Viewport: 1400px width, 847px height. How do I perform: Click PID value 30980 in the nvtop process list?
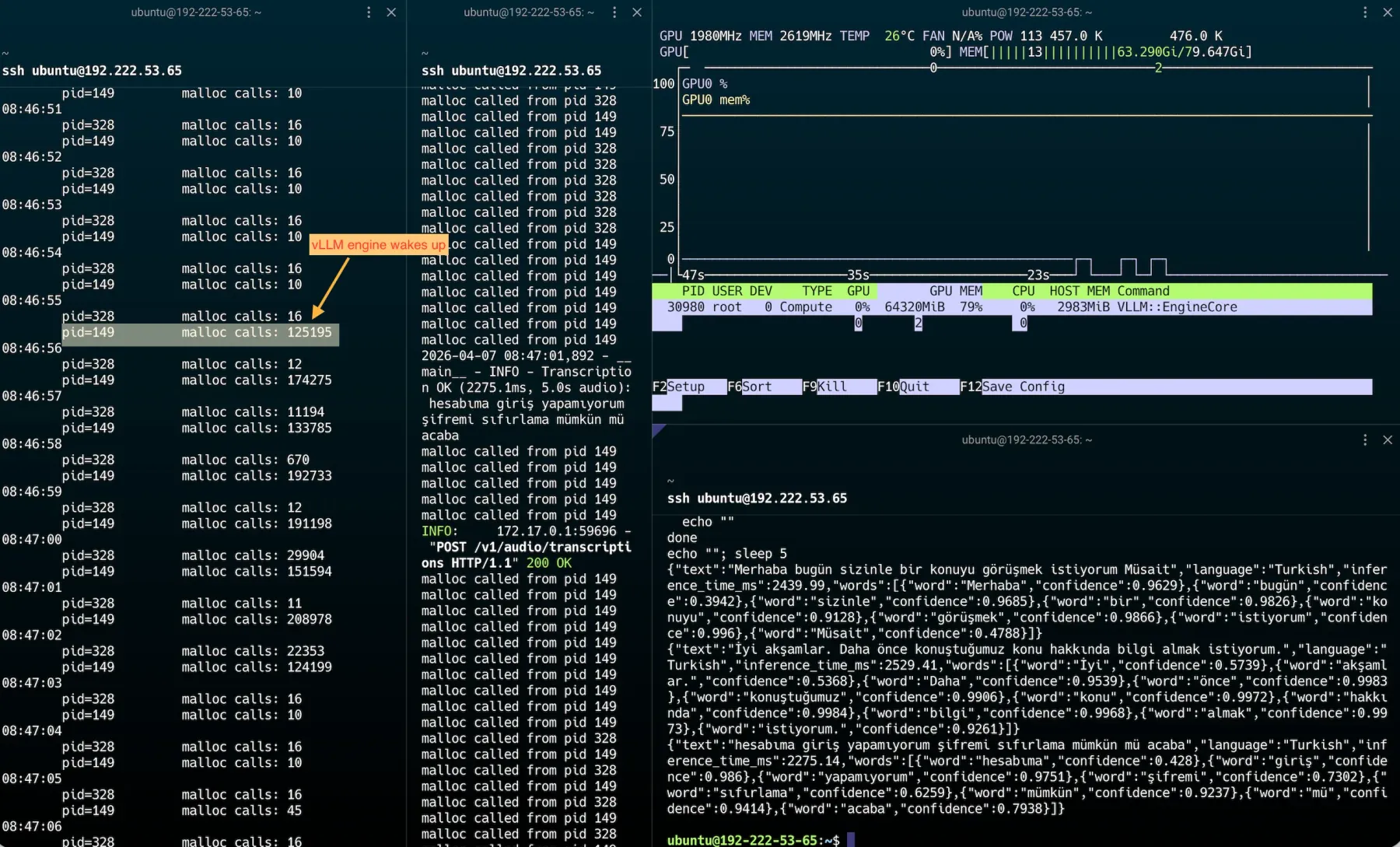pos(686,307)
